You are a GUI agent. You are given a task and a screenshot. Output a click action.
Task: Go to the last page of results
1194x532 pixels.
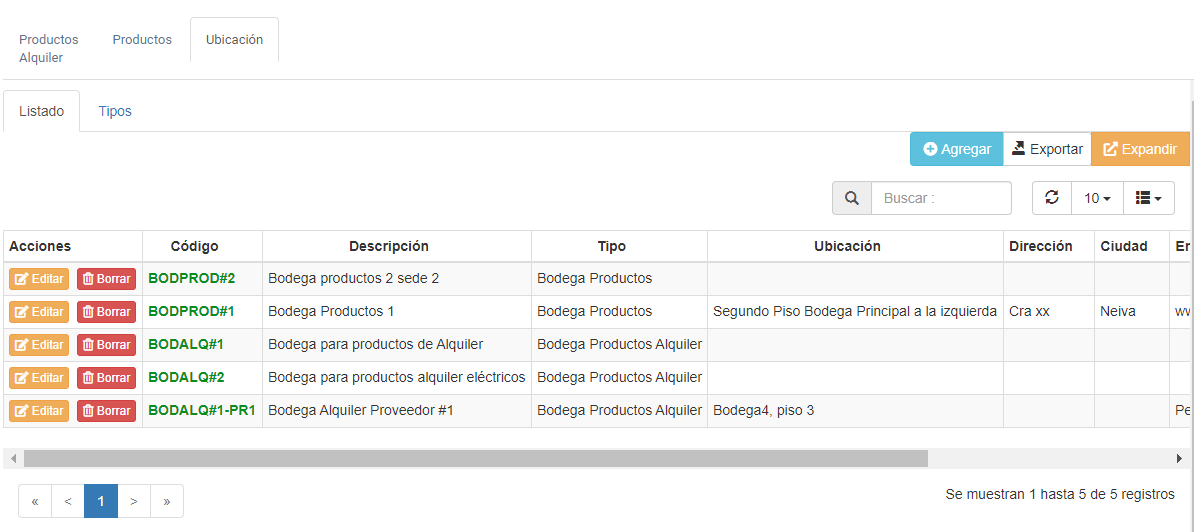[x=166, y=501]
